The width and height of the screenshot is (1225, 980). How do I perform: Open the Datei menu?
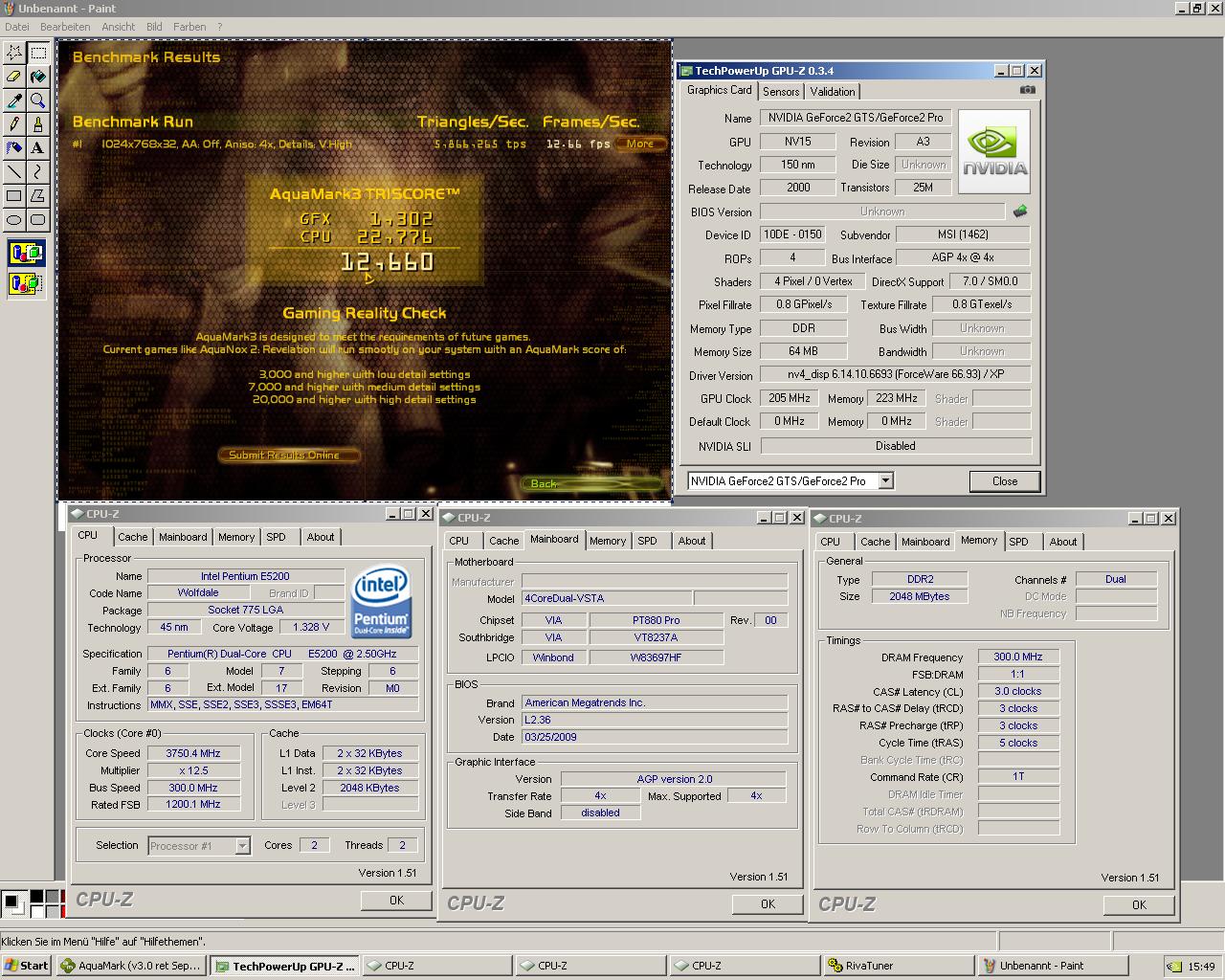coord(17,27)
